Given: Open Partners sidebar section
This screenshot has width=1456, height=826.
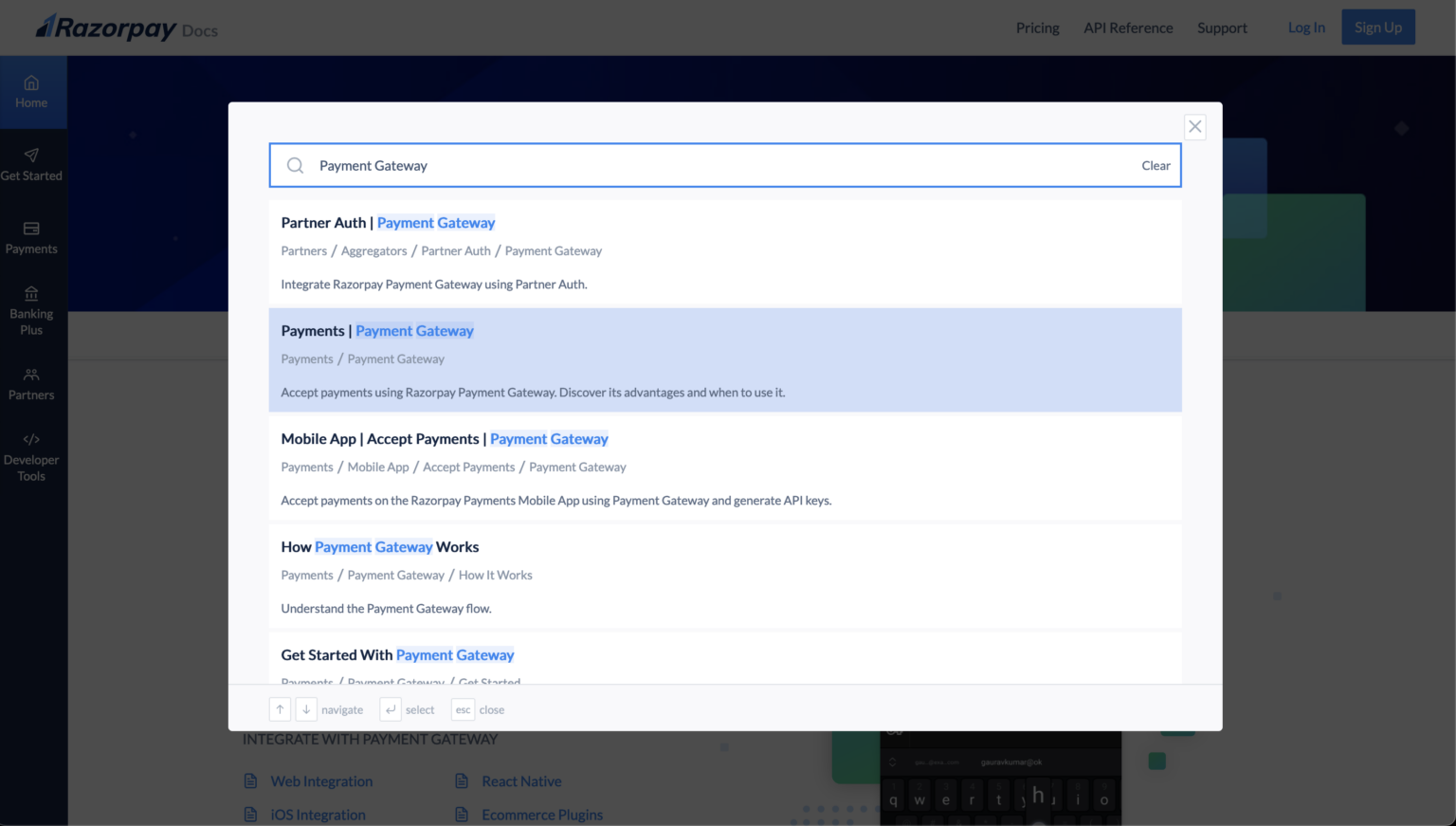Looking at the screenshot, I should 31,384.
